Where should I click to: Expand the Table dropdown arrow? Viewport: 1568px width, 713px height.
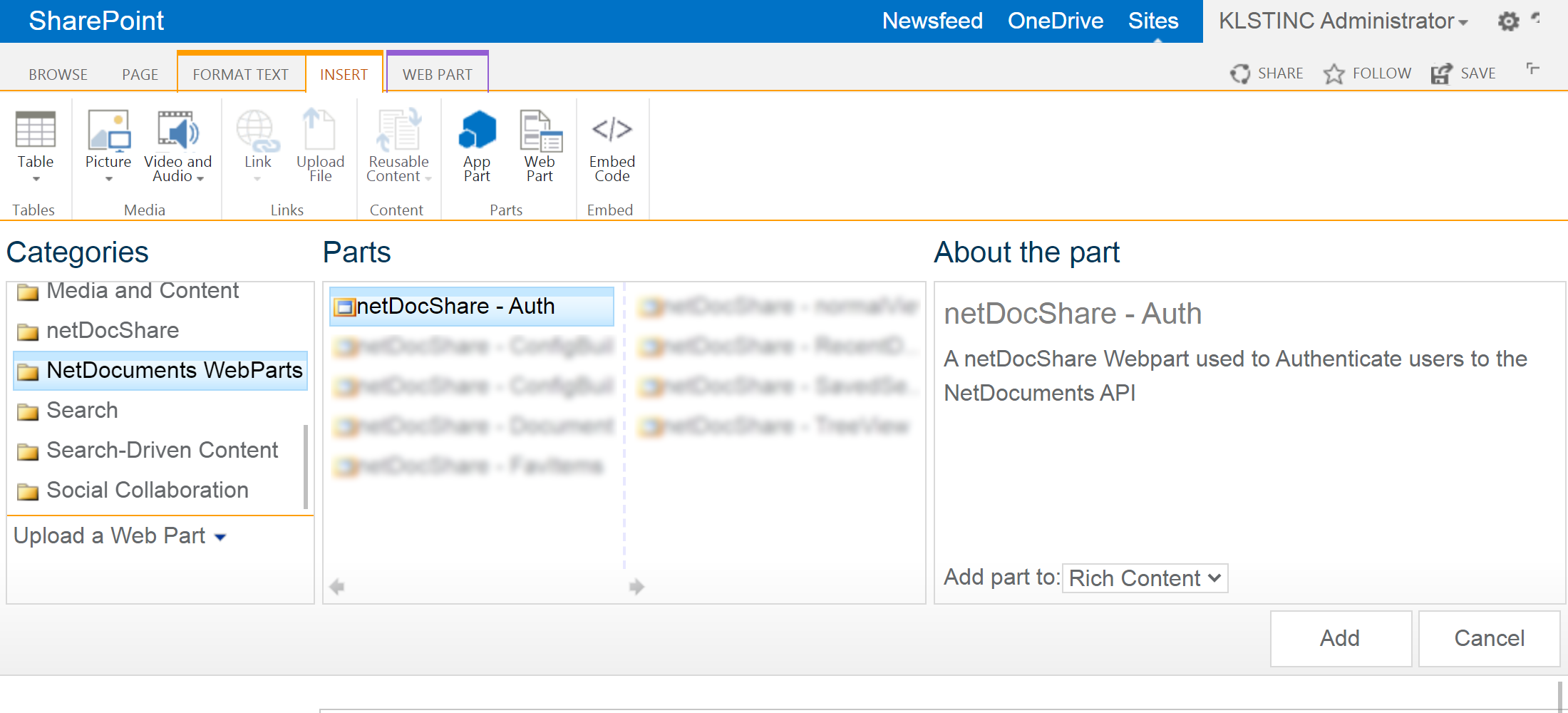pos(36,179)
